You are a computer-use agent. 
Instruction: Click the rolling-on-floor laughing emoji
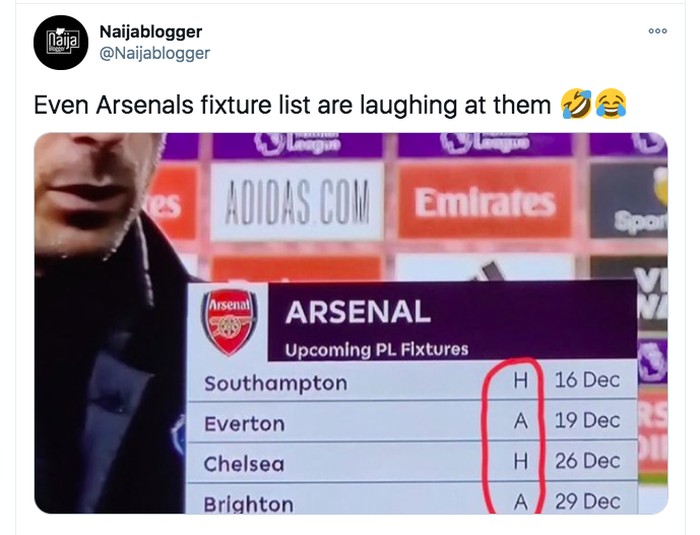point(577,103)
